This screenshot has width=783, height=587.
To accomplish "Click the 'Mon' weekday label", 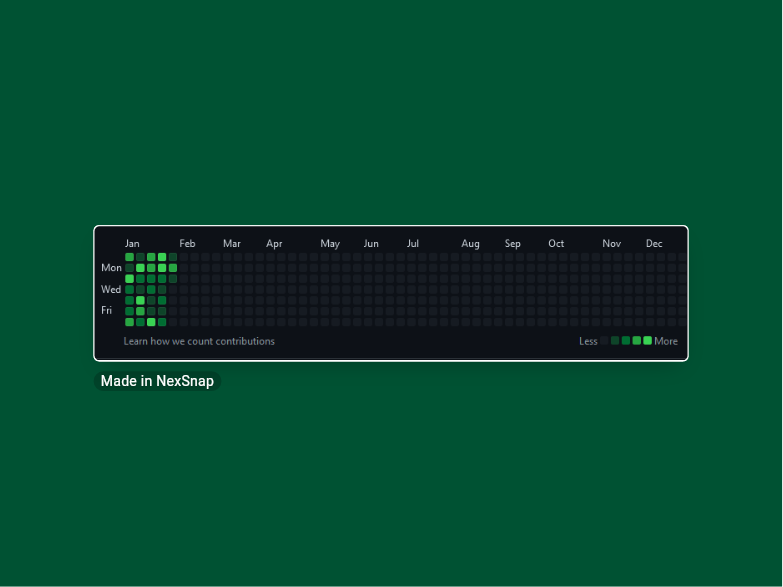I will point(111,268).
